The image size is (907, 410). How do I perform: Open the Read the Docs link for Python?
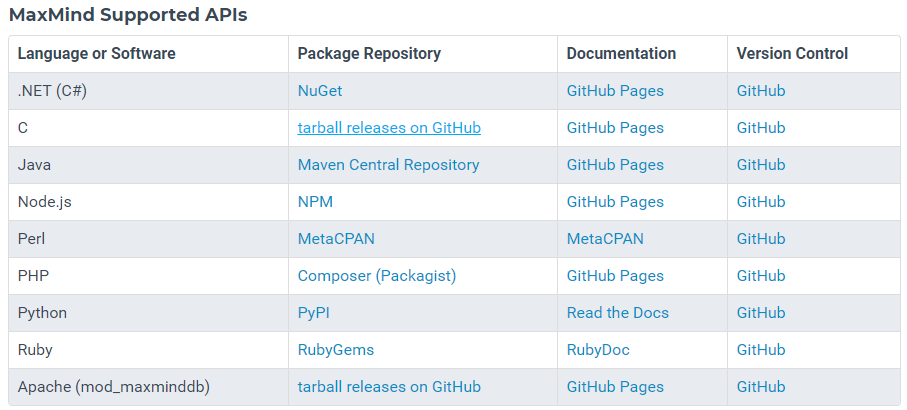click(618, 313)
